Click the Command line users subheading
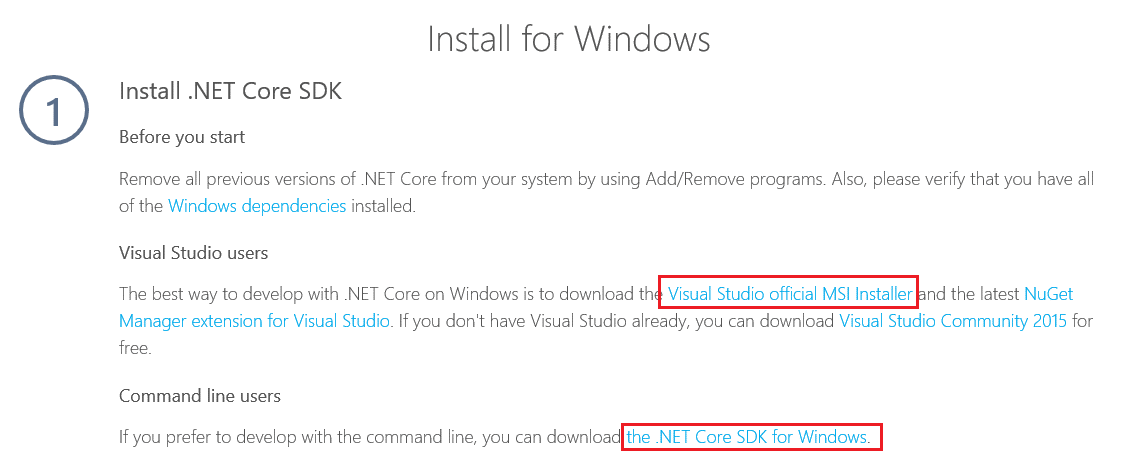The image size is (1146, 456). [x=200, y=396]
